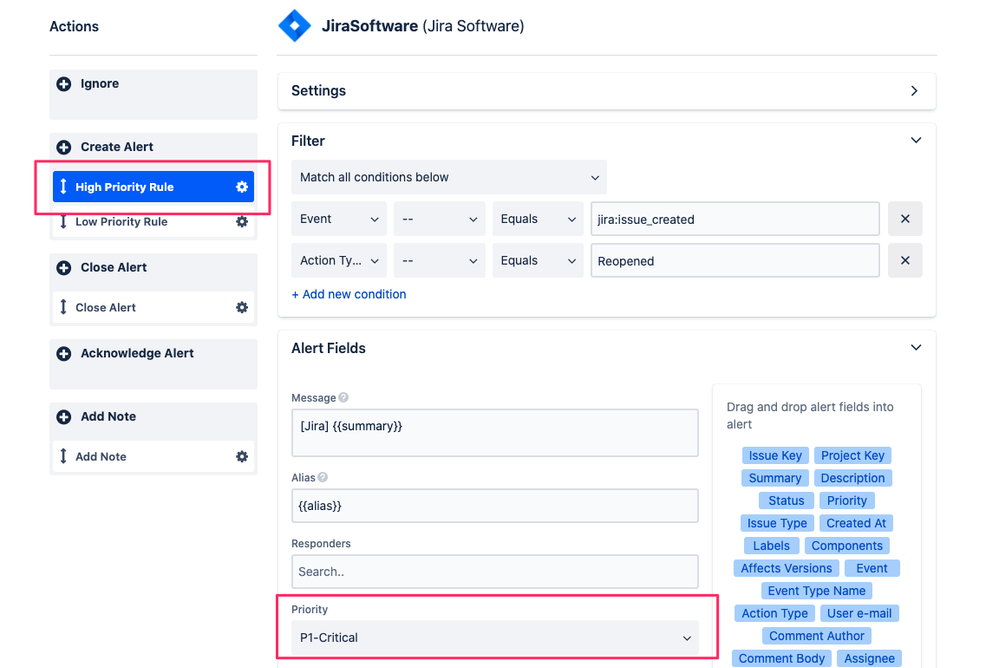
Task: Select the Issue Key field tag
Action: tap(775, 456)
